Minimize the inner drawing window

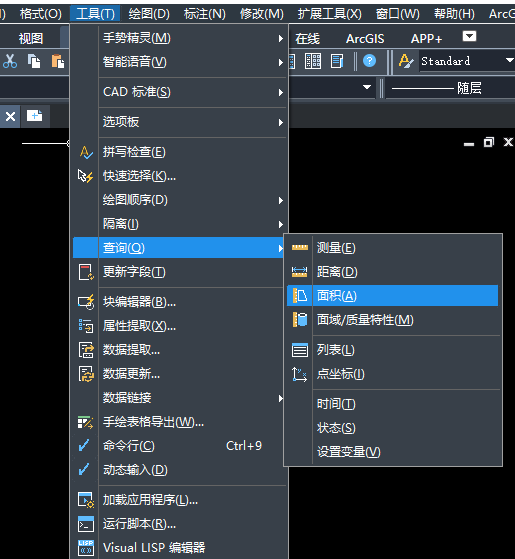[x=469, y=144]
